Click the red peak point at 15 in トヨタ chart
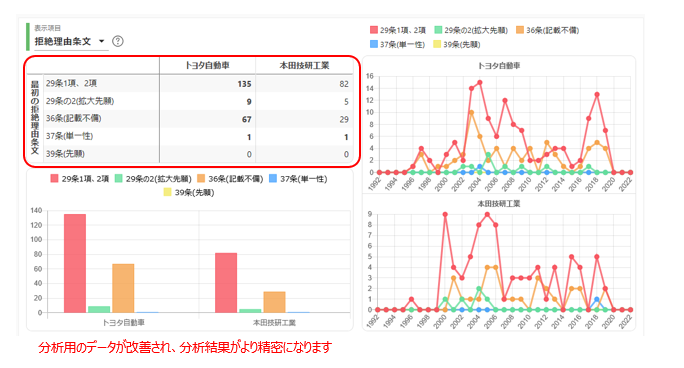The height and width of the screenshot is (368, 684). [x=480, y=82]
